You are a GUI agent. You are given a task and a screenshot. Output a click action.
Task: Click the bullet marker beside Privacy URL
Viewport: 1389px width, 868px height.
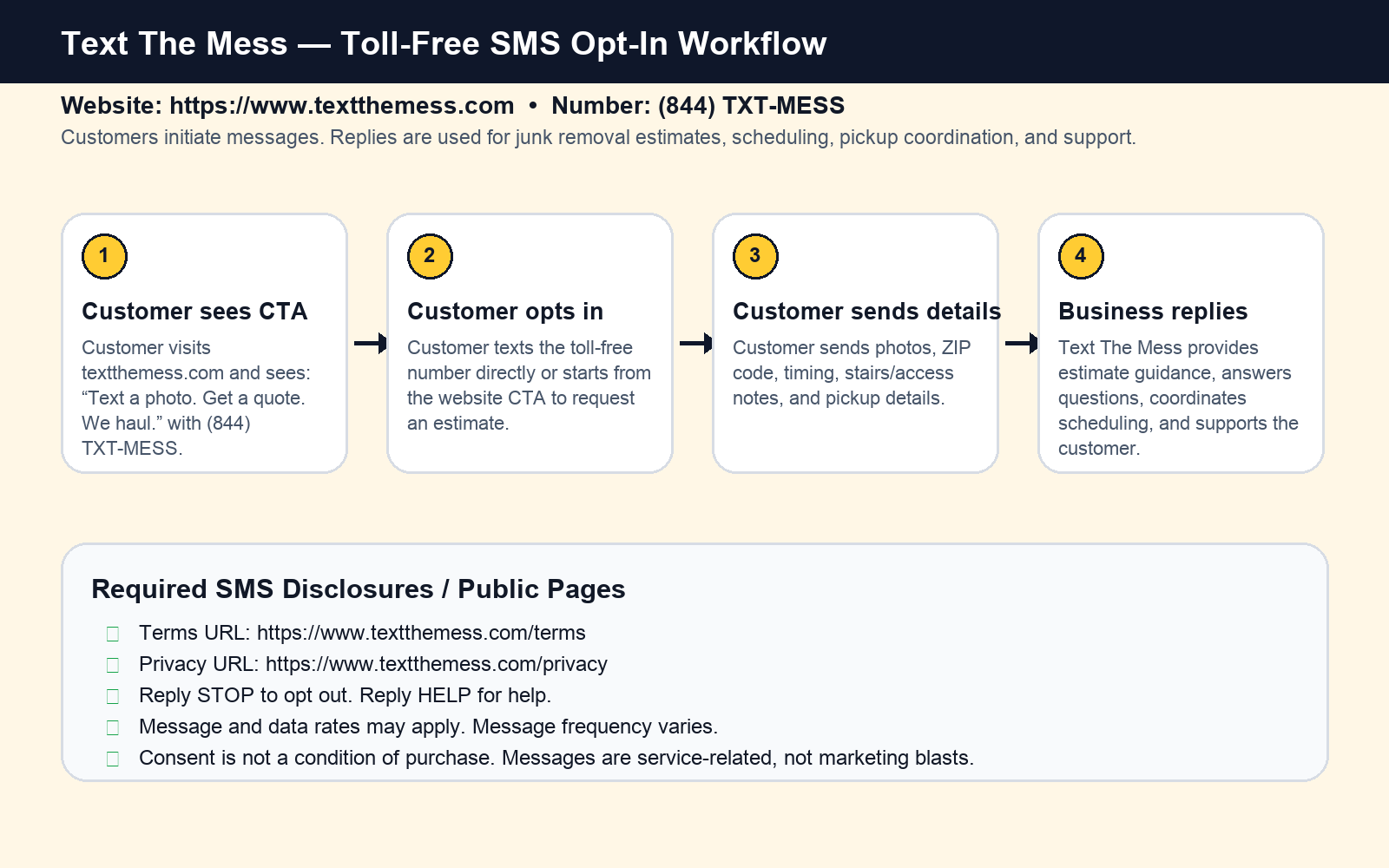[113, 665]
